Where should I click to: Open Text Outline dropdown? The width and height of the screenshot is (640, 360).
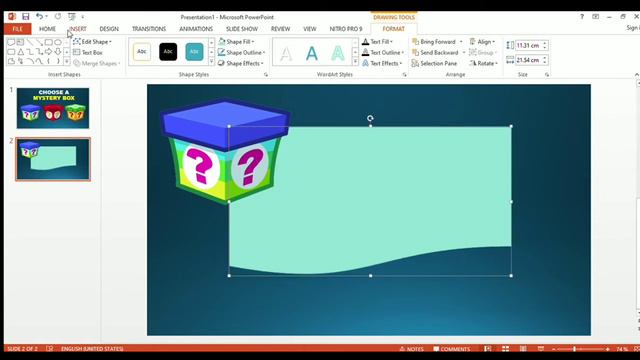[x=383, y=52]
